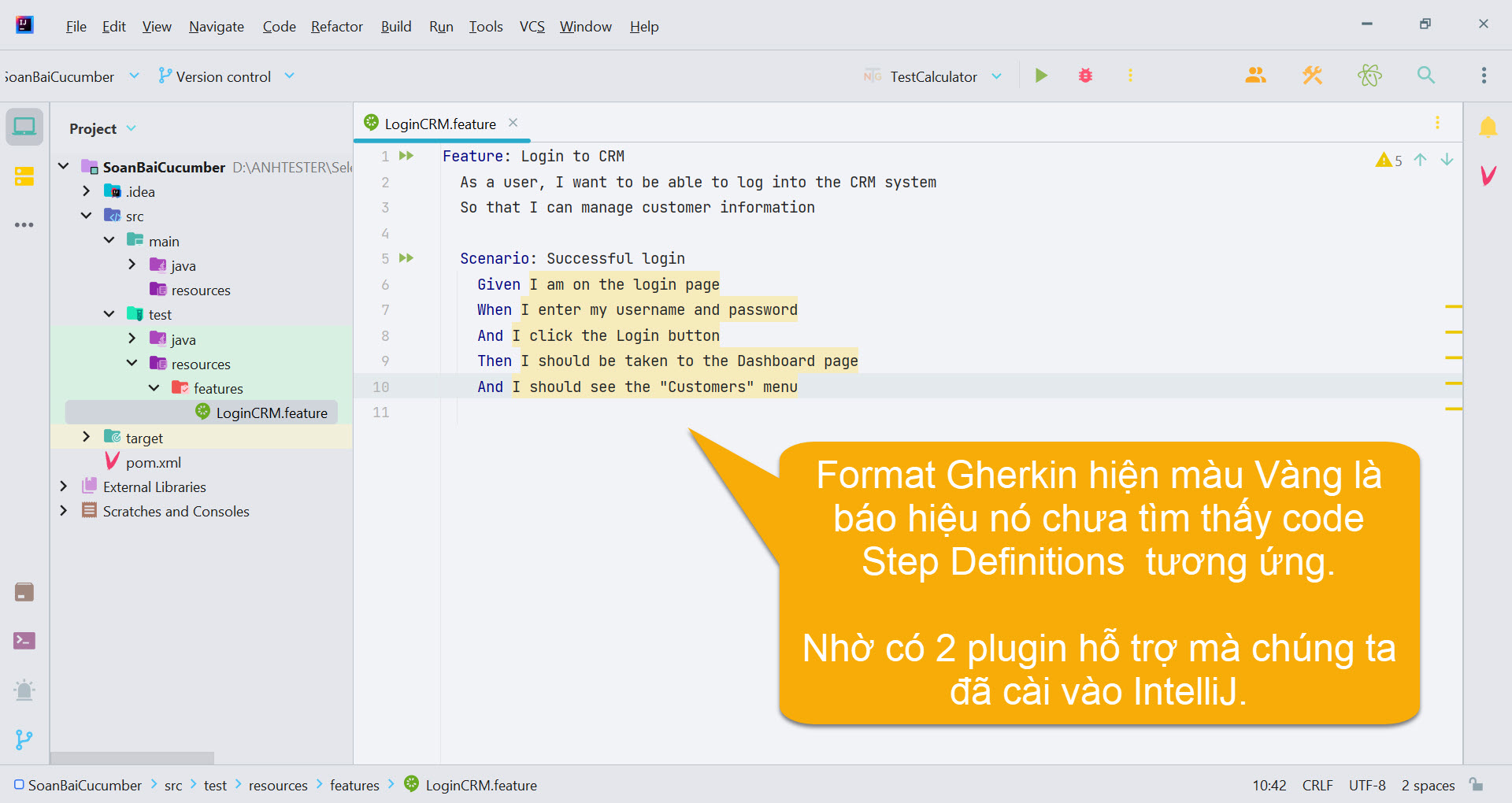Viewport: 1512px width, 803px height.
Task: Click resources in the breadcrumb bar
Action: pos(278,786)
